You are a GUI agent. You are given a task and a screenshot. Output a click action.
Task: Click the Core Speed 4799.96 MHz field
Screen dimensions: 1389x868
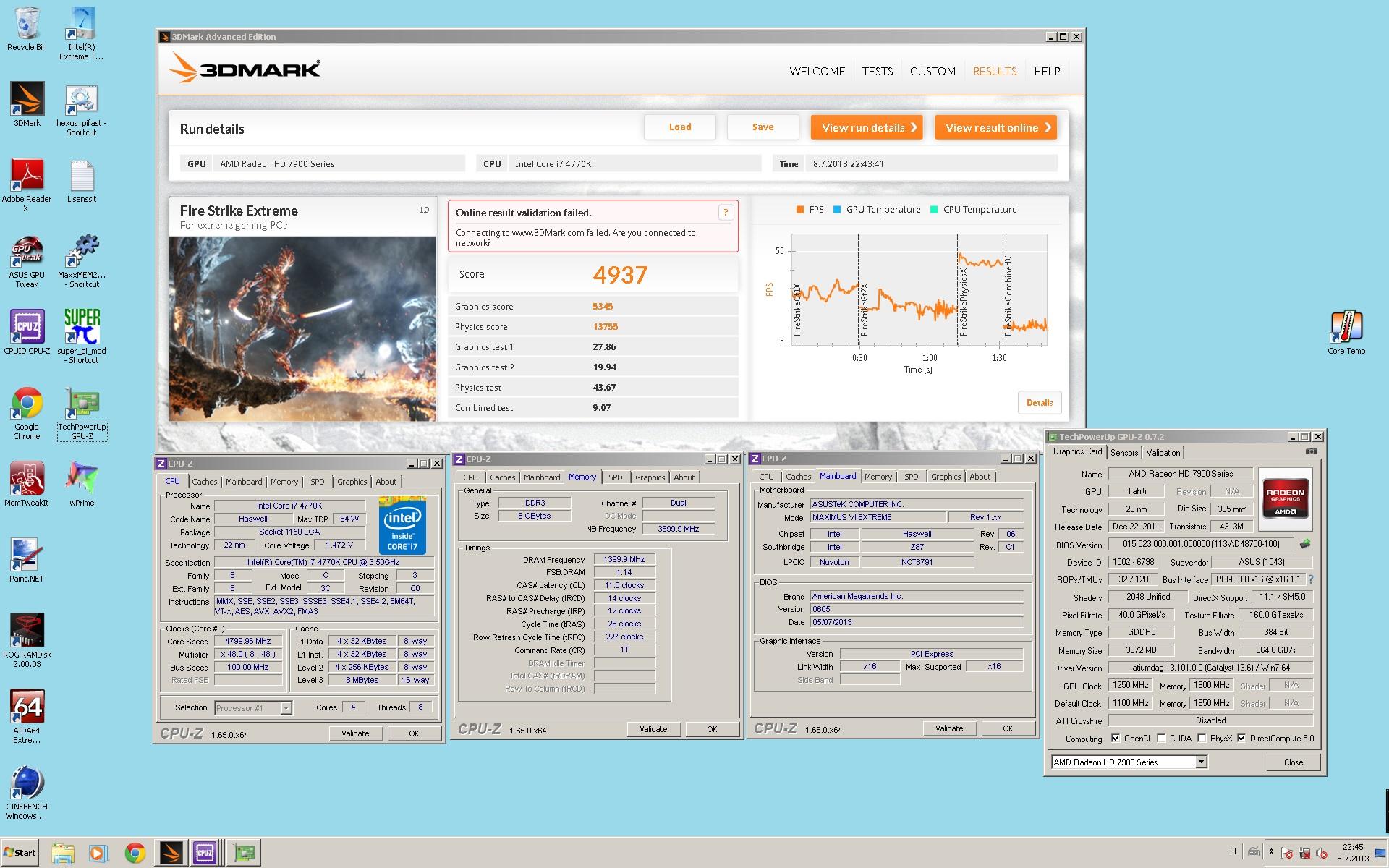click(248, 641)
